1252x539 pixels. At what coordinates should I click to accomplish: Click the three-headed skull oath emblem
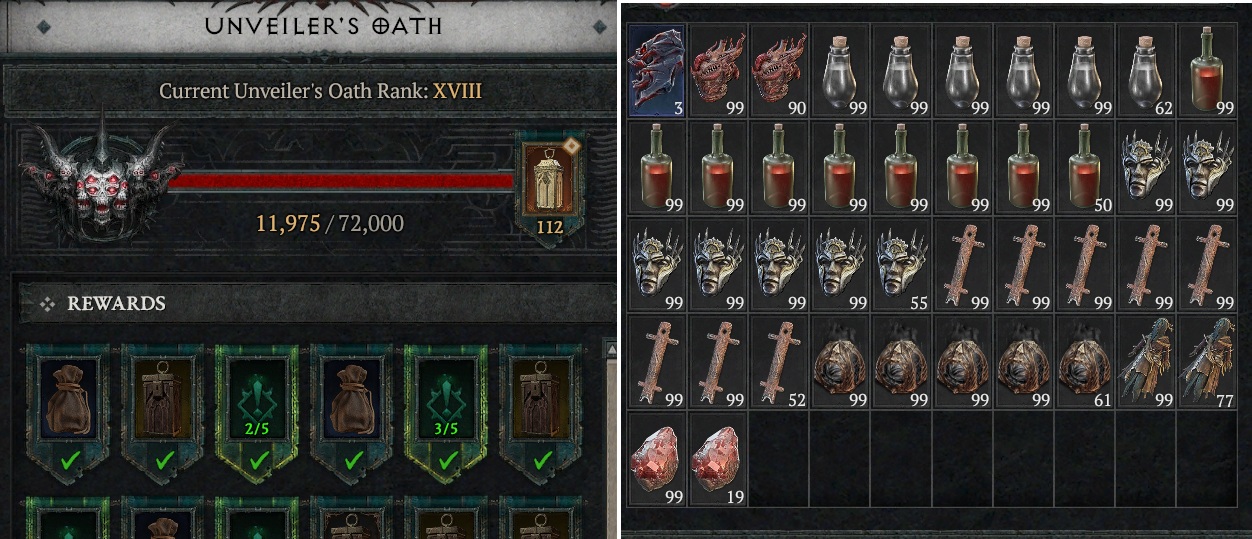click(100, 180)
